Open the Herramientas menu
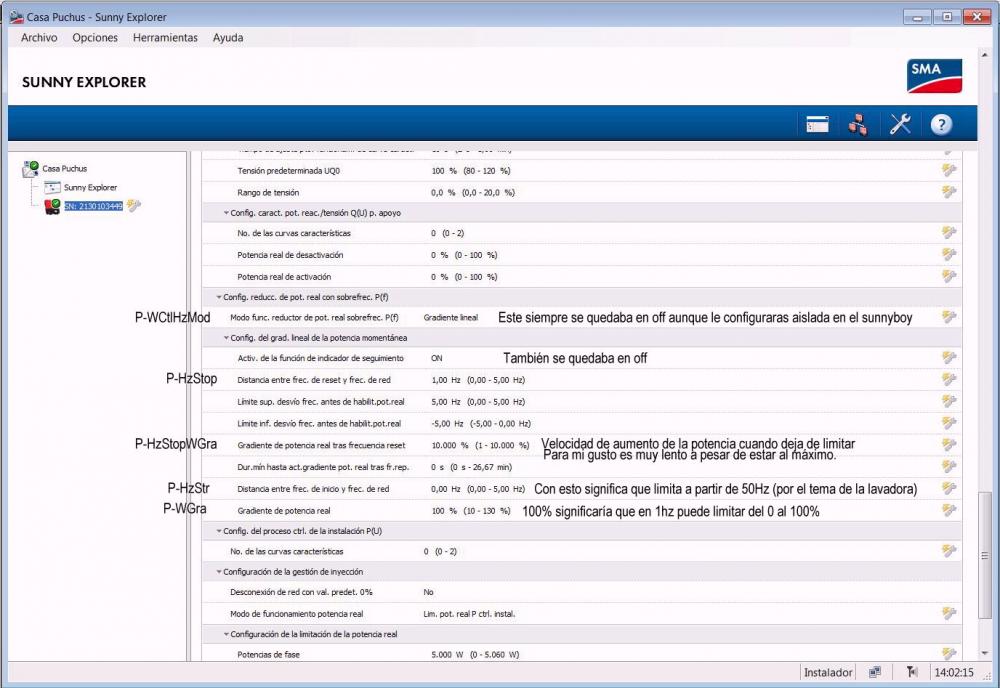Viewport: 1000px width, 688px height. click(x=165, y=38)
